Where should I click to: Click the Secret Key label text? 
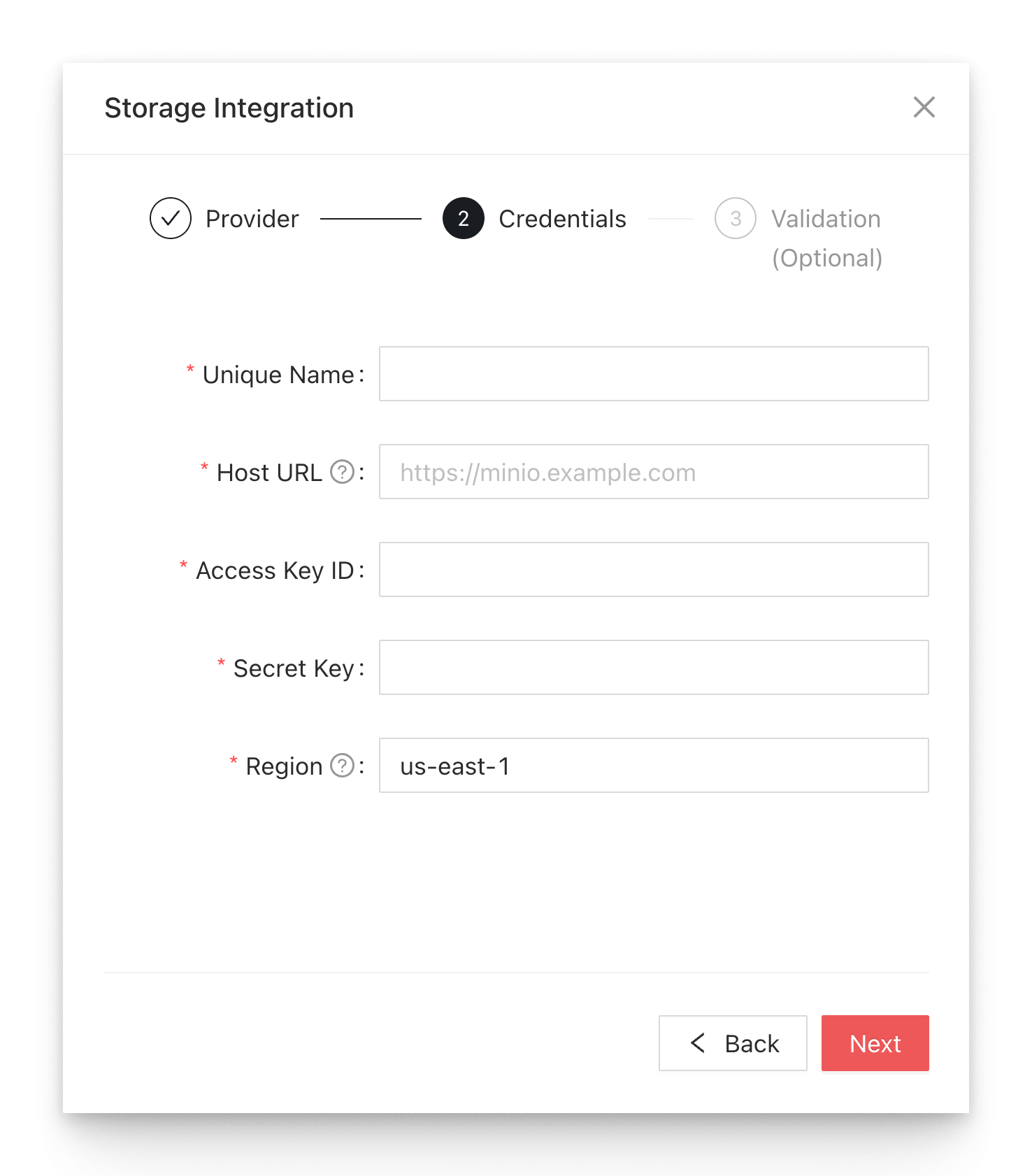(293, 668)
